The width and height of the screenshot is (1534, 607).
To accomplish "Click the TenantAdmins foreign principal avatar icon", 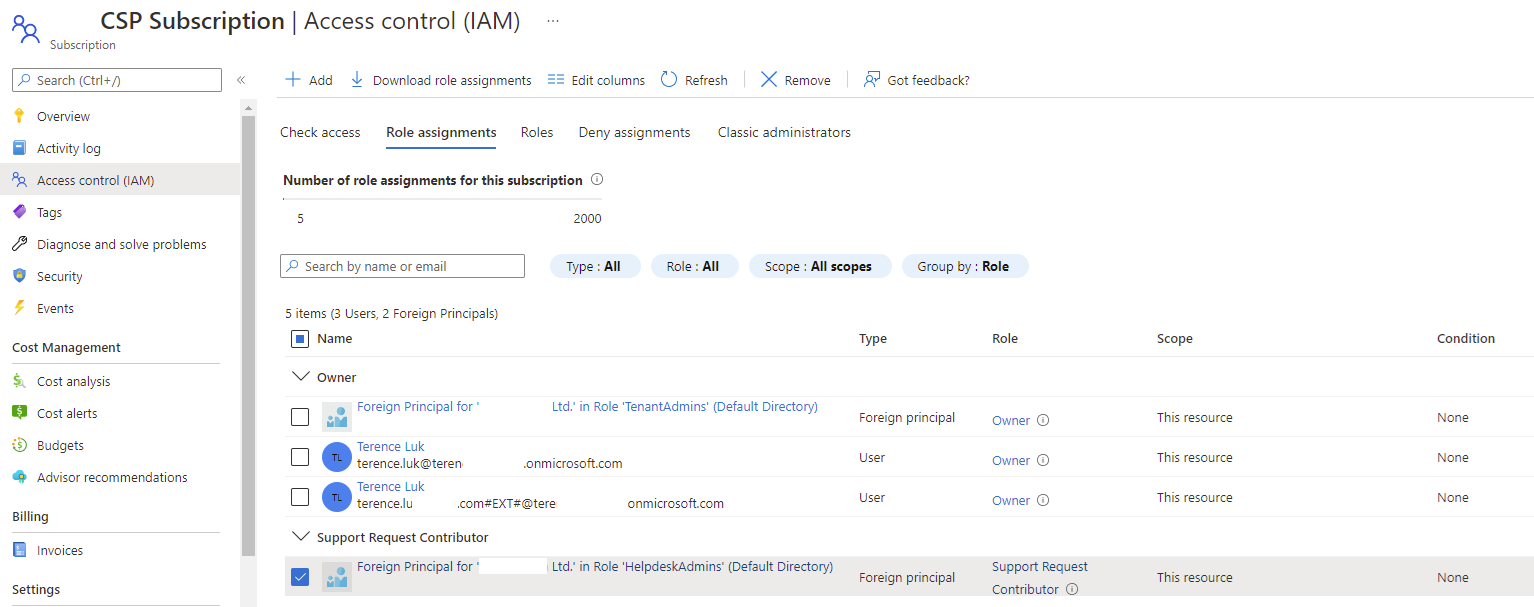I will (337, 417).
